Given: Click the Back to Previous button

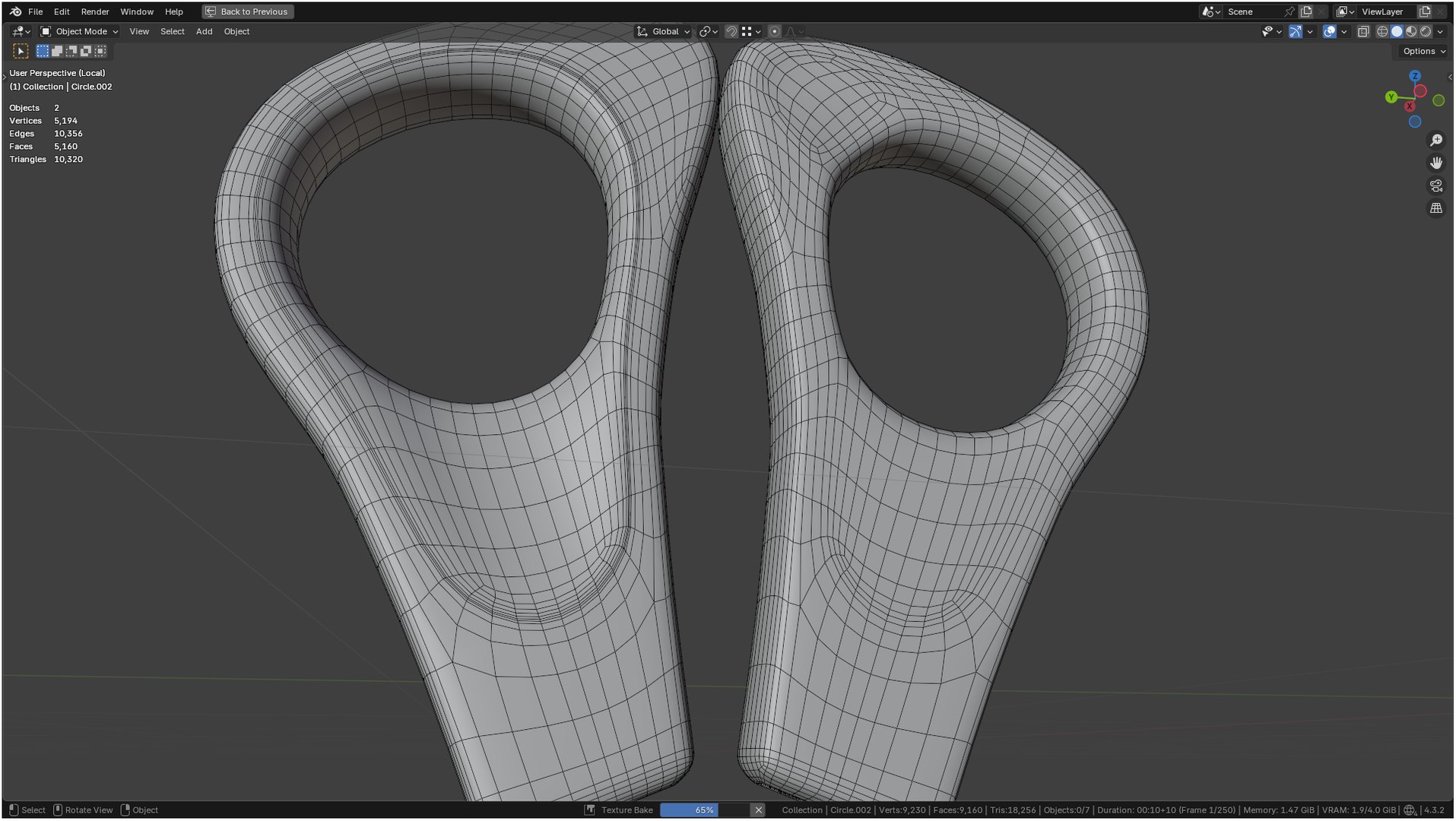Looking at the screenshot, I should pos(248,11).
